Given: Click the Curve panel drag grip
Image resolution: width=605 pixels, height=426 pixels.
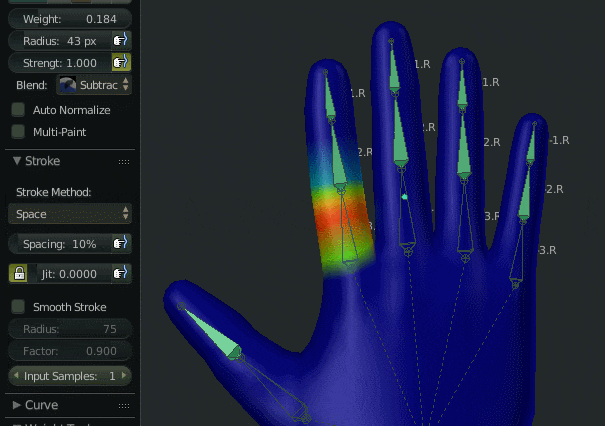Looking at the screenshot, I should tap(124, 406).
